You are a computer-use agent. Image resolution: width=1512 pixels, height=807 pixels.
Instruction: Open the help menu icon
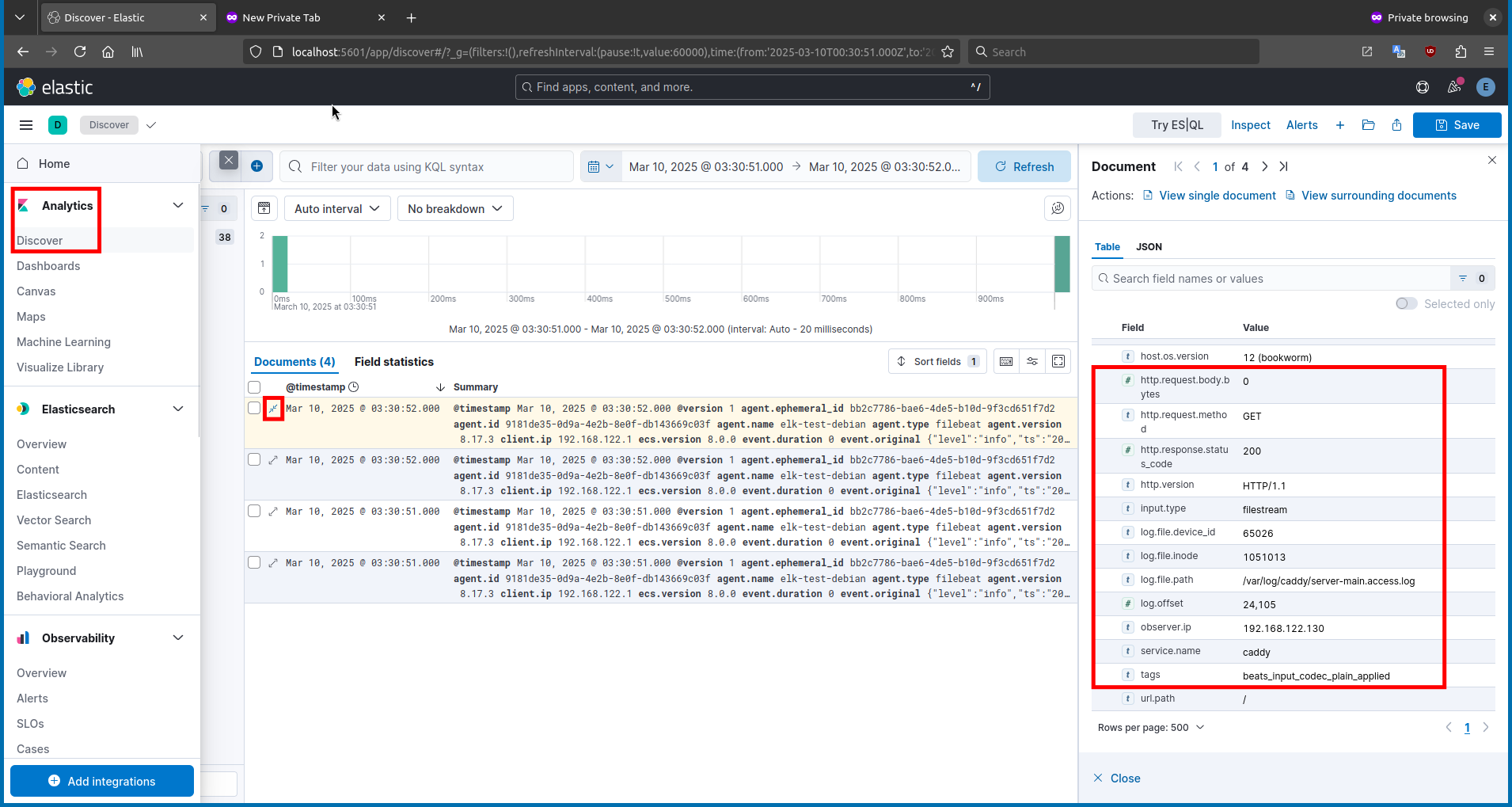pyautogui.click(x=1423, y=87)
